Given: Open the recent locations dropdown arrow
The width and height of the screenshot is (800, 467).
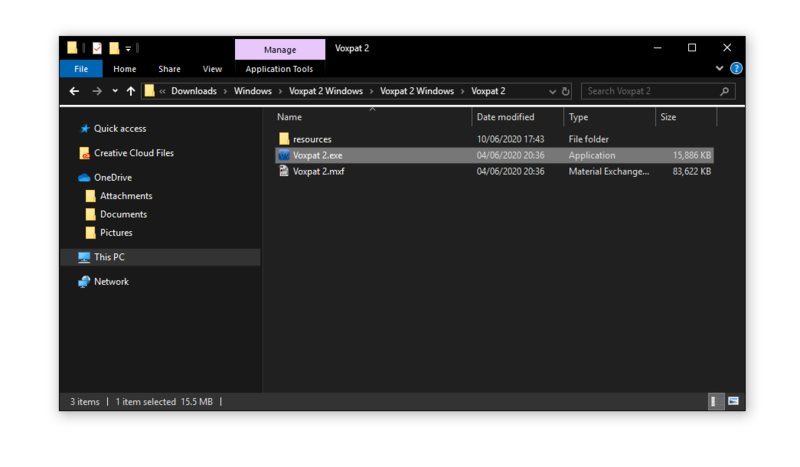Looking at the screenshot, I should (115, 91).
